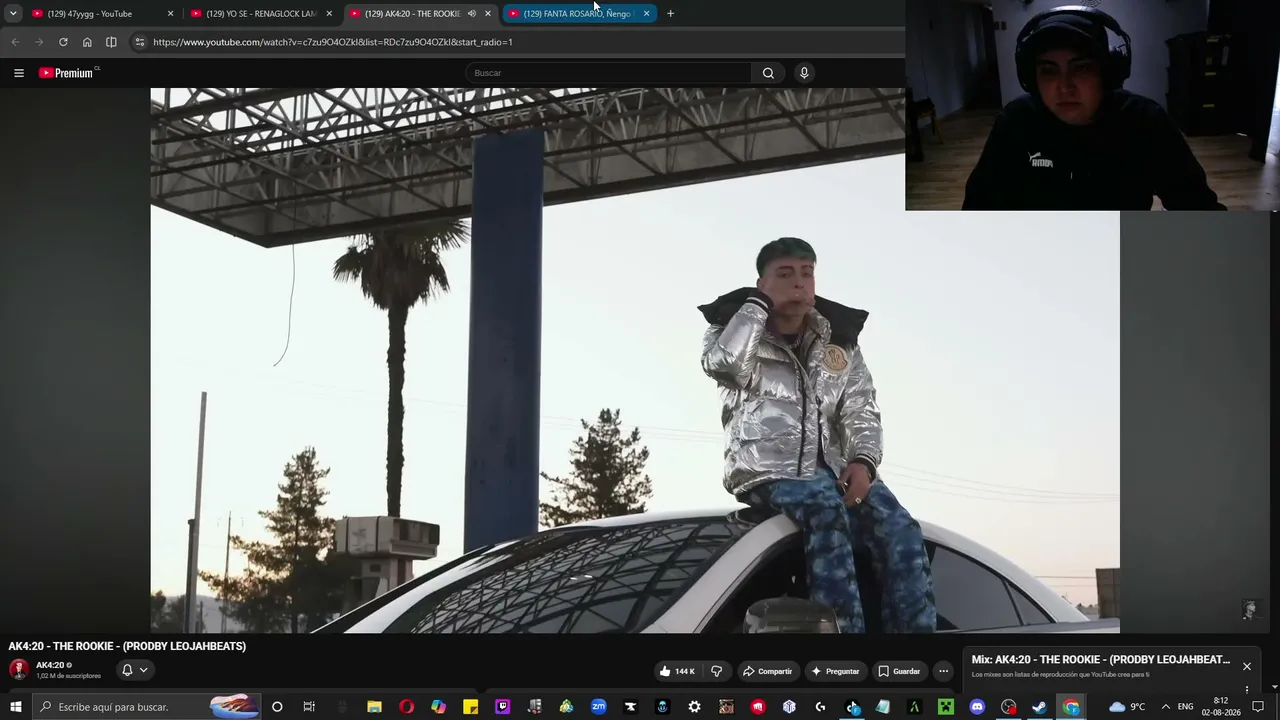Focus the YouTube Buscar search field
This screenshot has width=1280, height=720.
tap(609, 73)
